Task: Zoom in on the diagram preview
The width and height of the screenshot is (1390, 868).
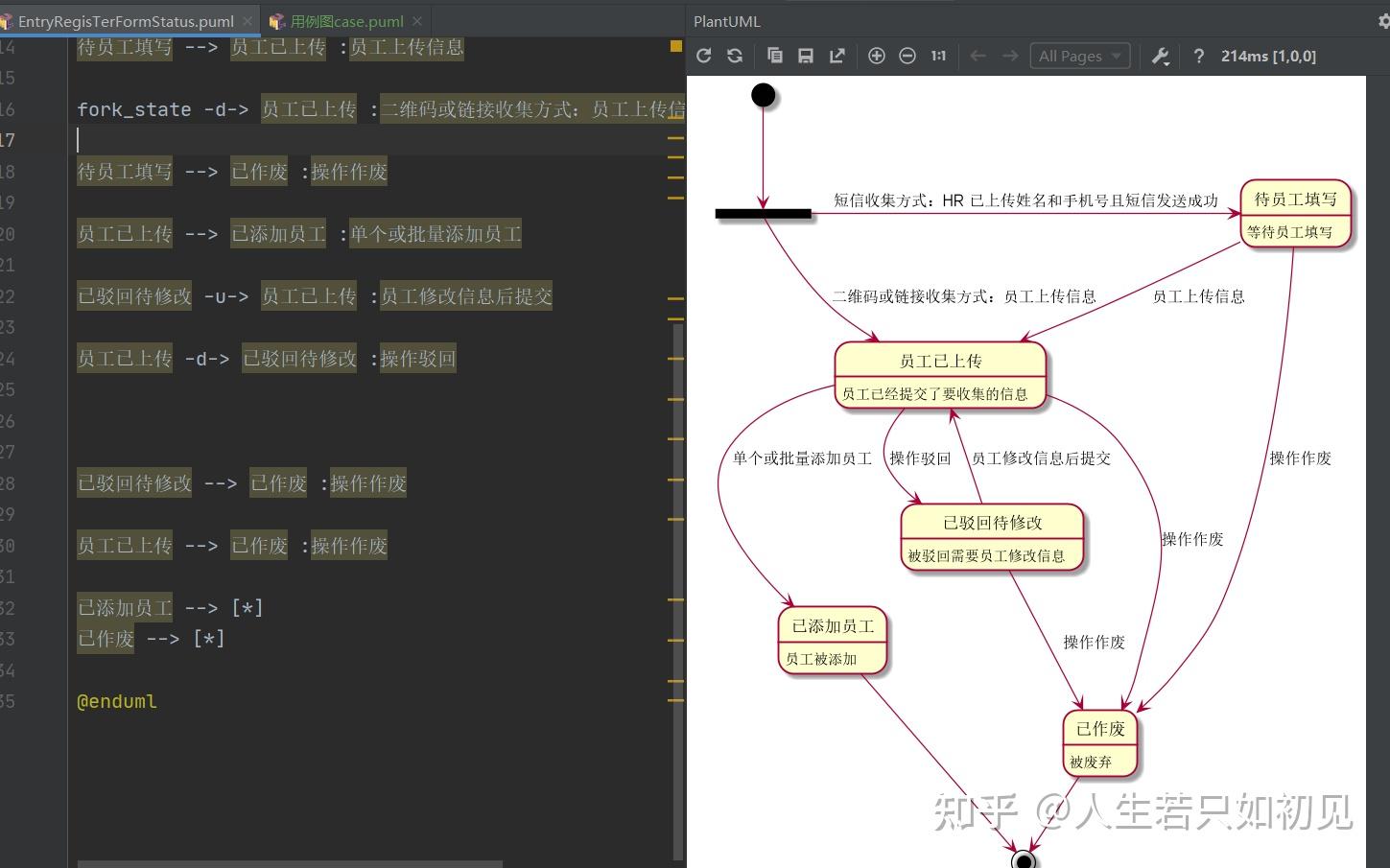Action: pos(876,56)
